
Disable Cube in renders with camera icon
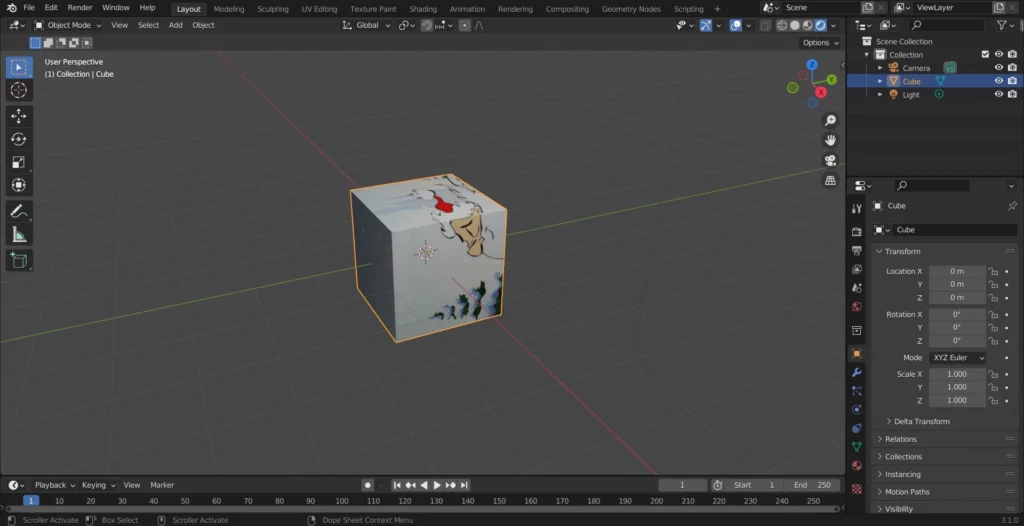[x=1012, y=81]
